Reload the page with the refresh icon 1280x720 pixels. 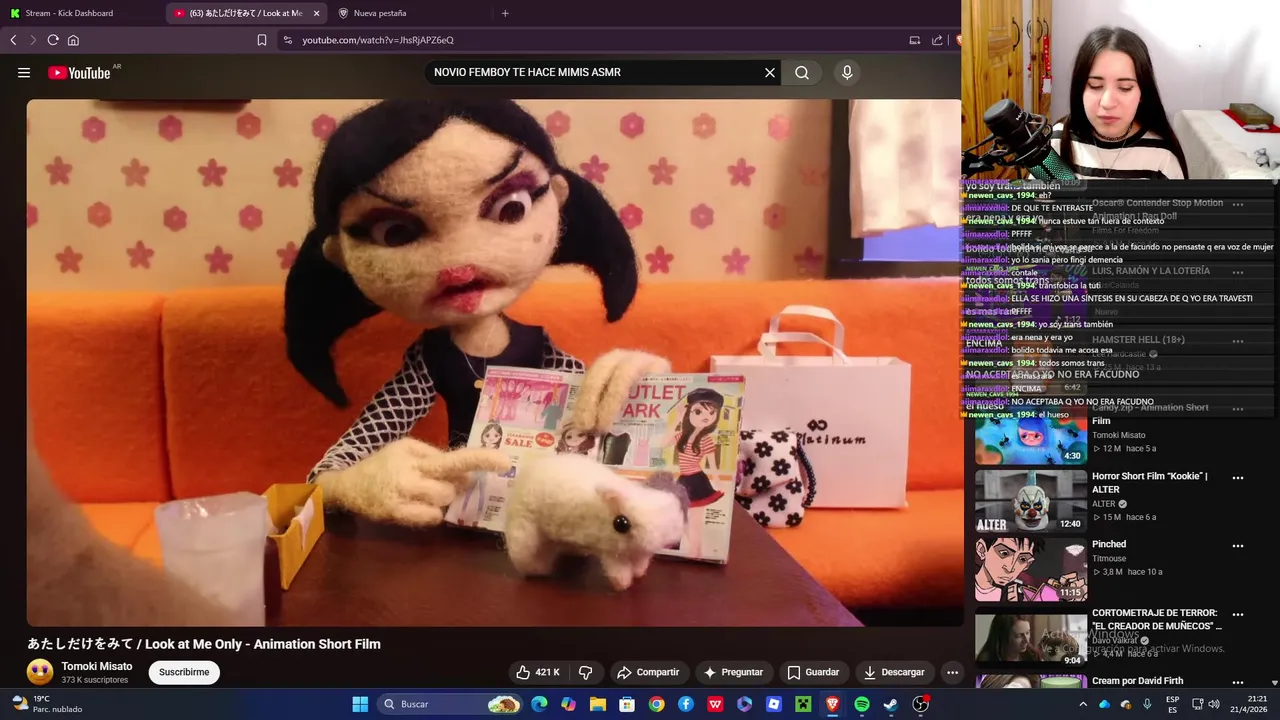[x=53, y=40]
